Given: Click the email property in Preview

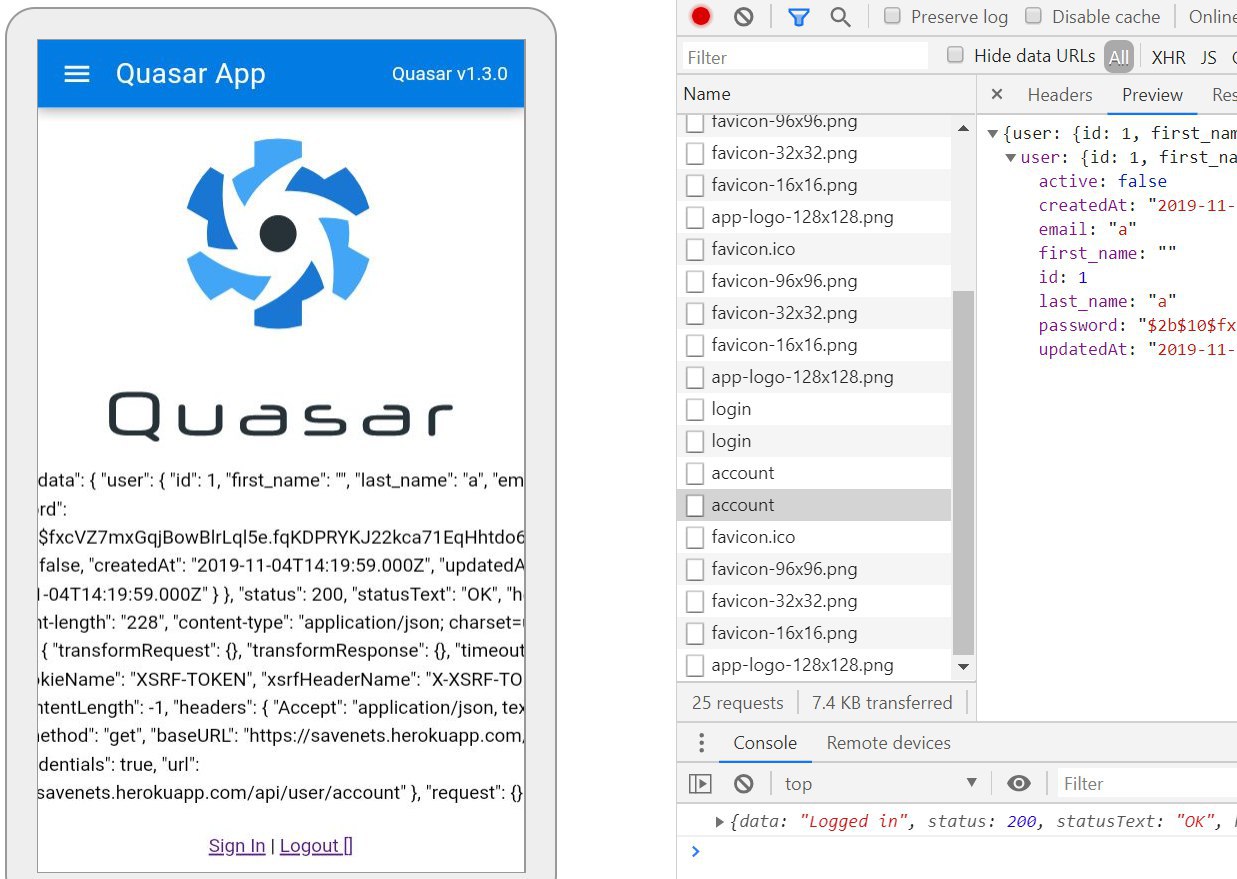Looking at the screenshot, I should (x=1087, y=229).
